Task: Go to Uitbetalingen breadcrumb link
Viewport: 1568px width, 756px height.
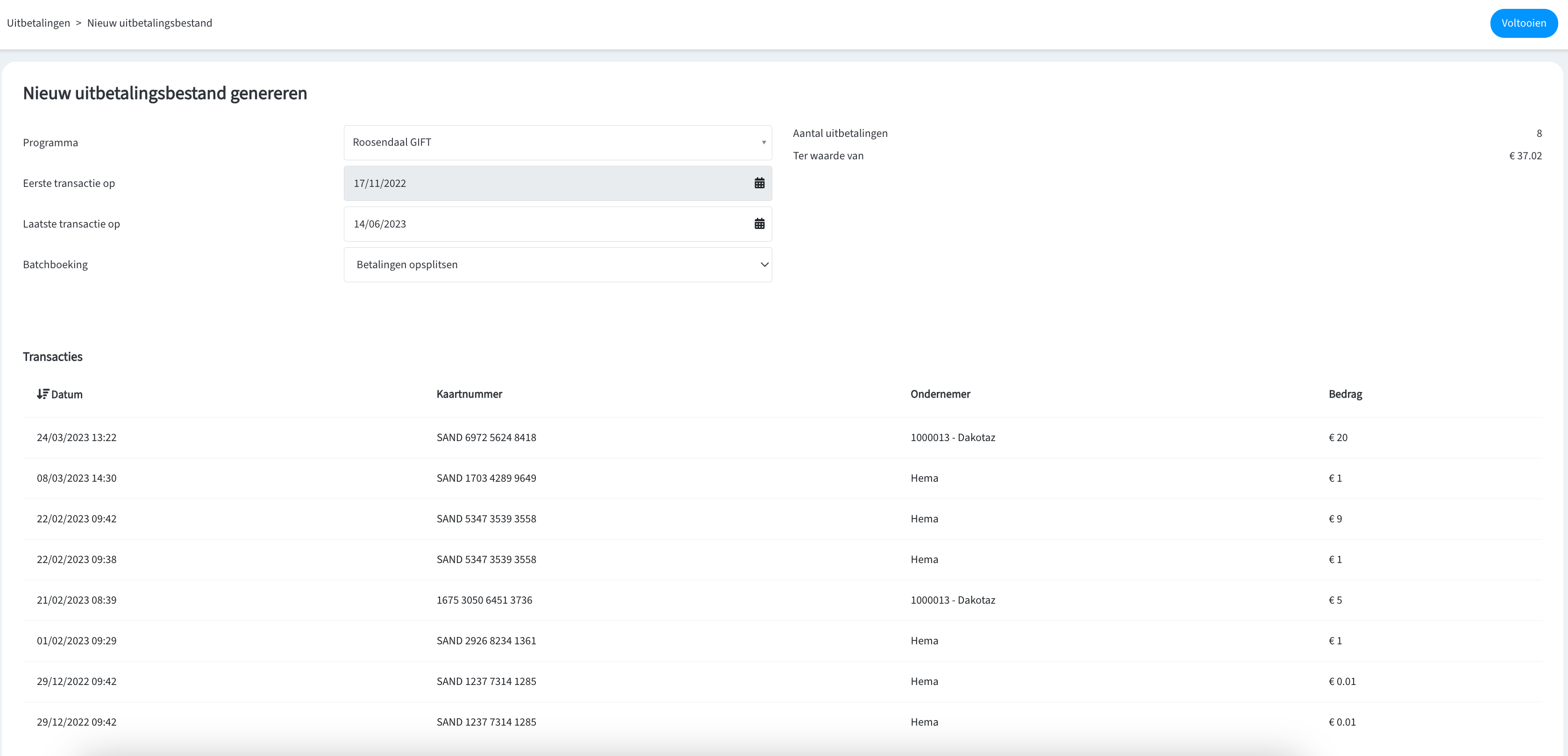Action: click(38, 23)
